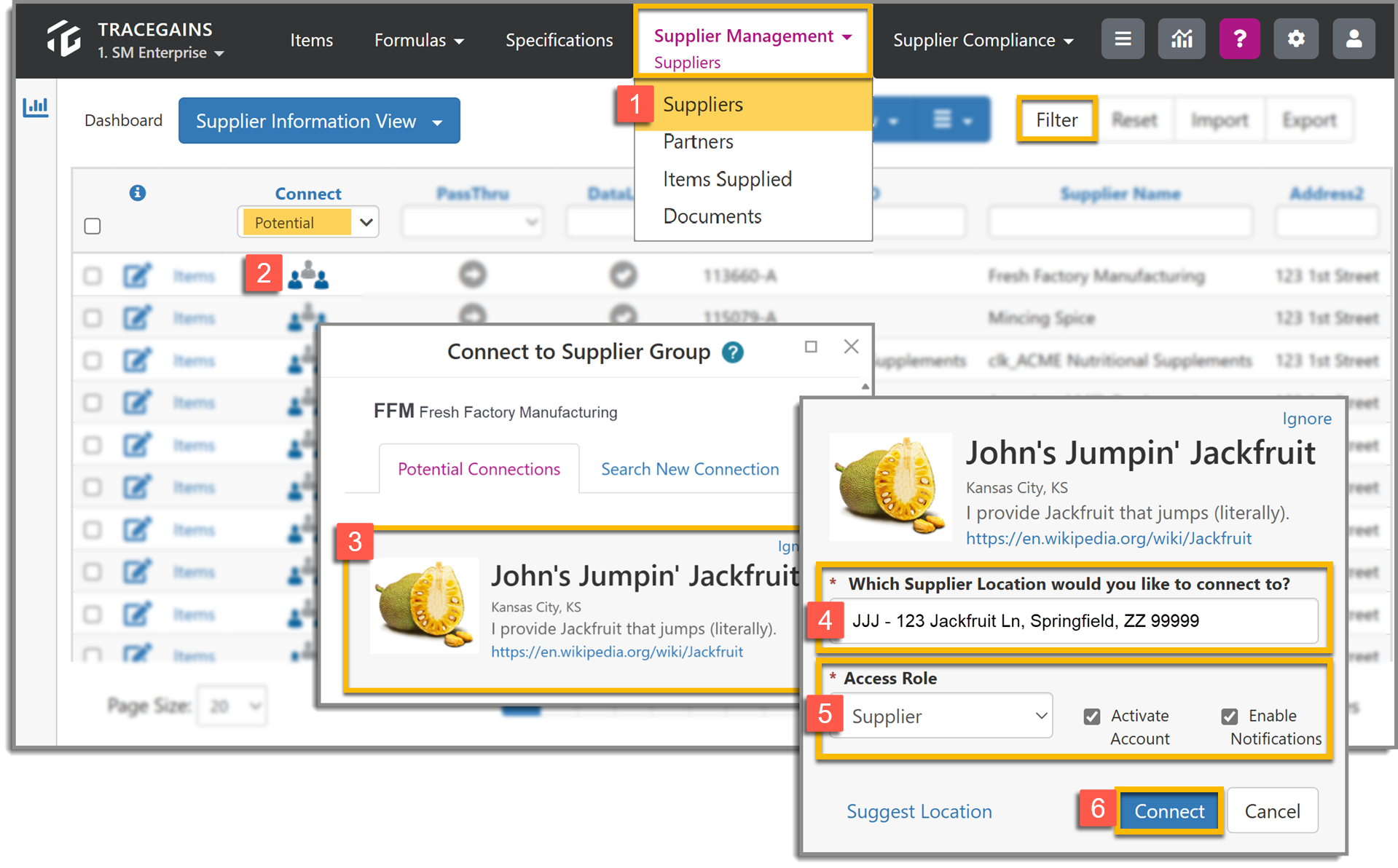Click PassThru arrow icon in Fresh Factory row
The image size is (1398, 868).
point(473,275)
